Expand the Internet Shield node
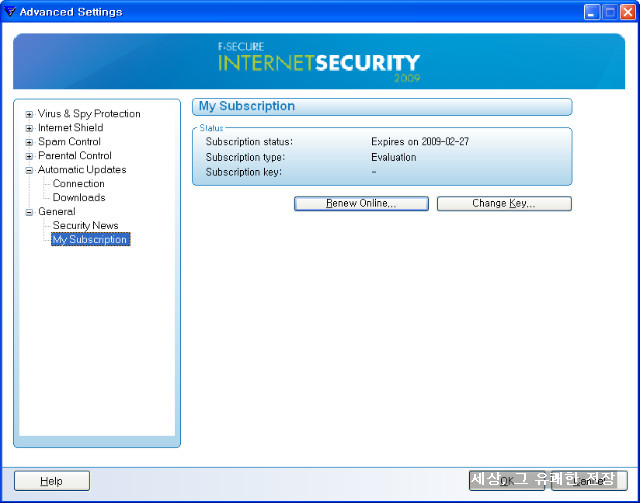The height and width of the screenshot is (503, 640). click(29, 129)
